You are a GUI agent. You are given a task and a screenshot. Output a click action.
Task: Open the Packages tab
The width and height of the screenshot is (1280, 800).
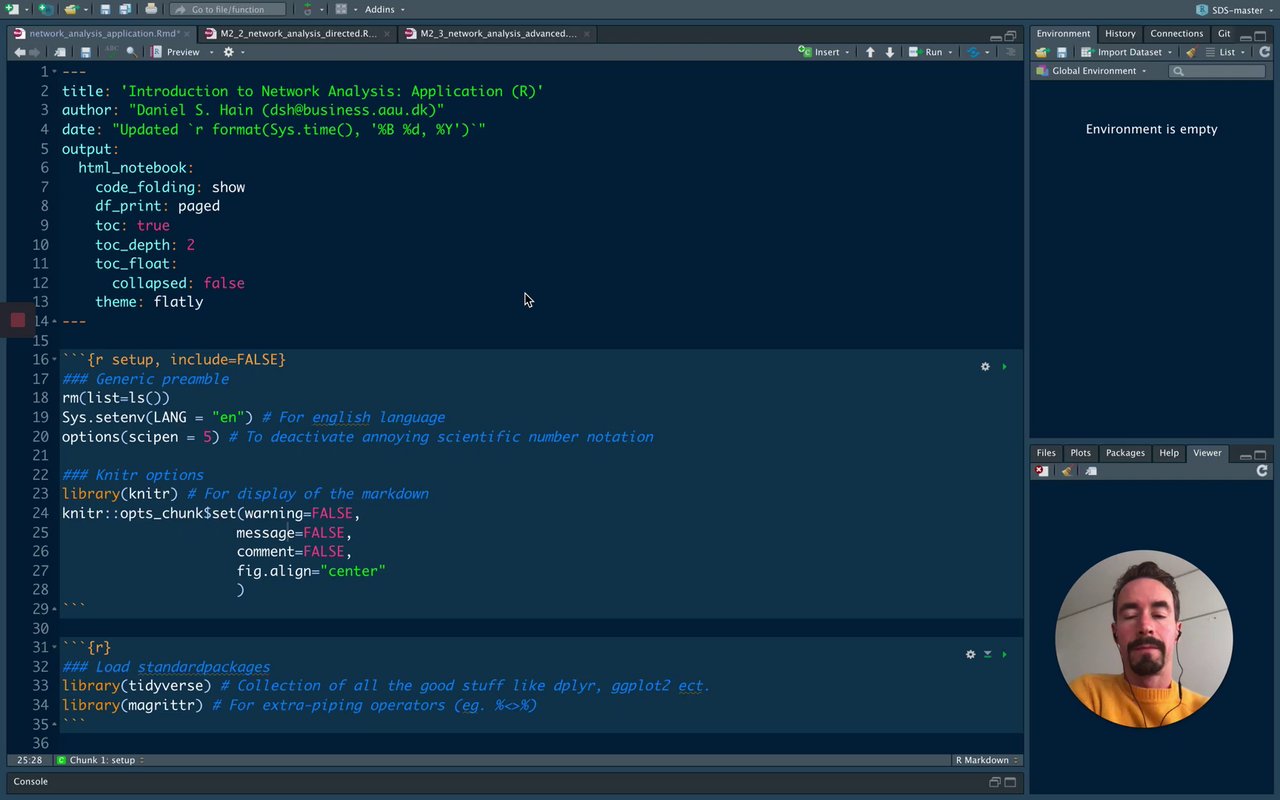[x=1125, y=453]
